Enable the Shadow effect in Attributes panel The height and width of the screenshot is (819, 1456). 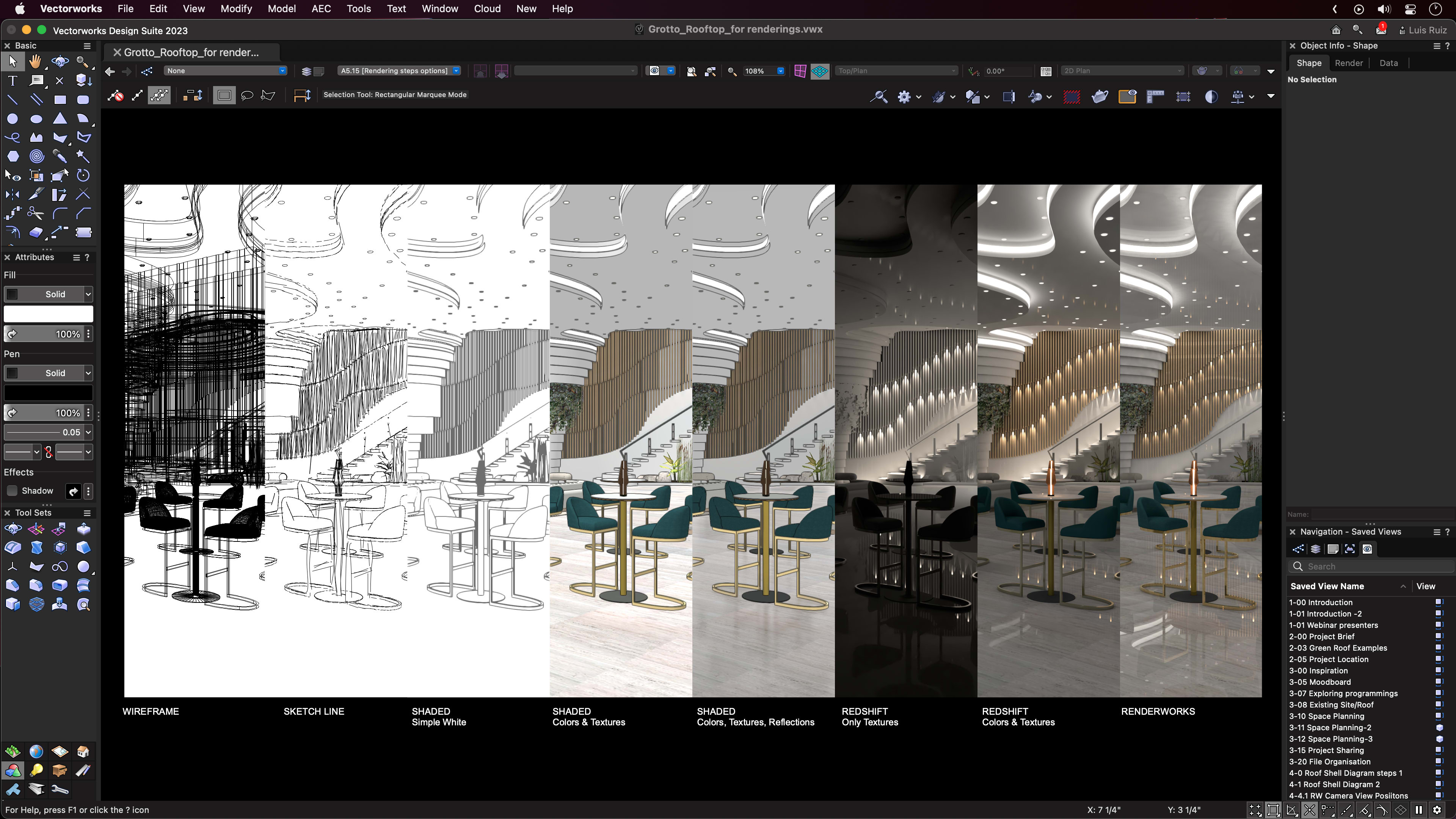coord(13,491)
